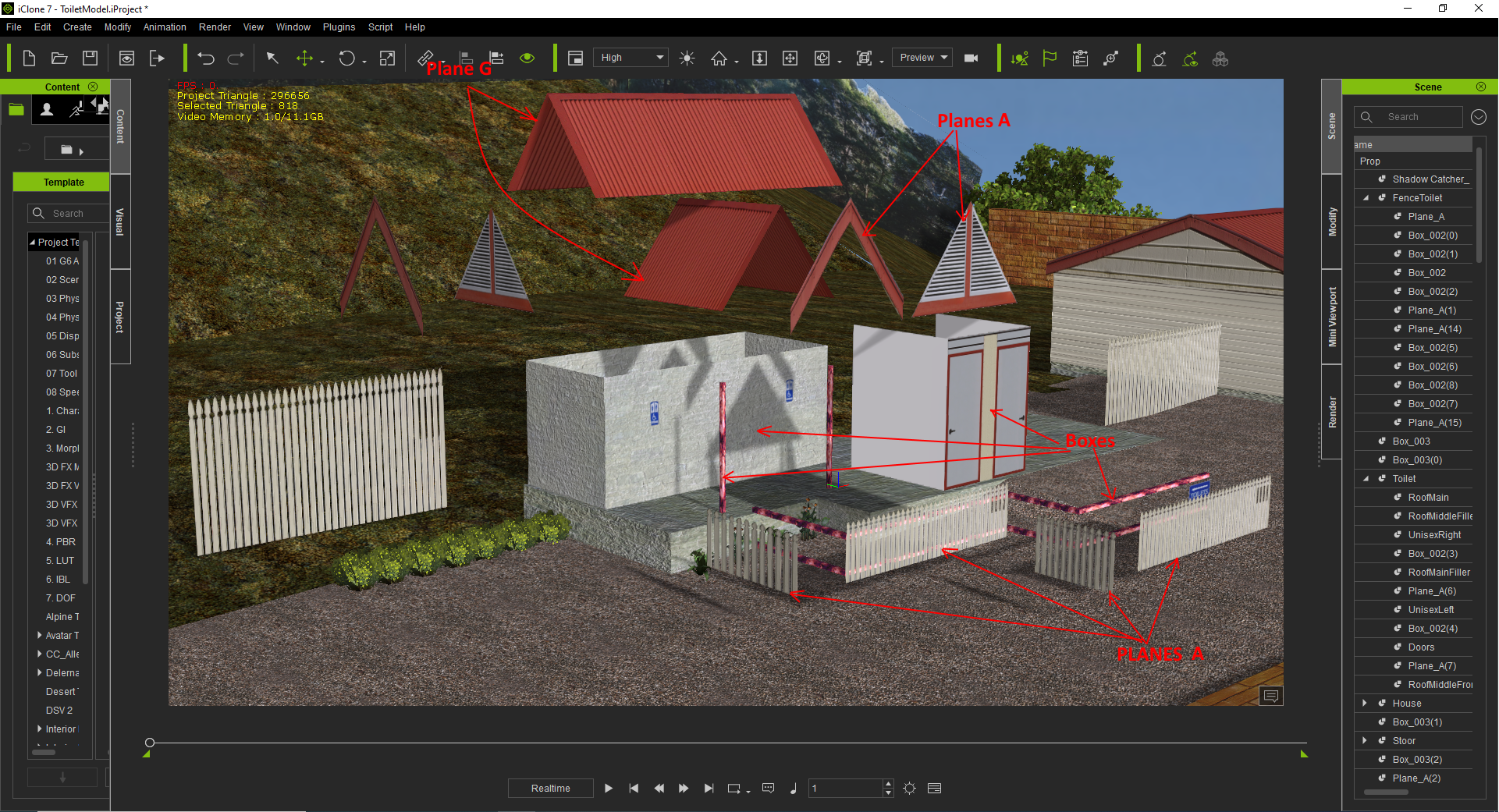The image size is (1499, 812).
Task: Open the File menu
Action: tap(14, 27)
